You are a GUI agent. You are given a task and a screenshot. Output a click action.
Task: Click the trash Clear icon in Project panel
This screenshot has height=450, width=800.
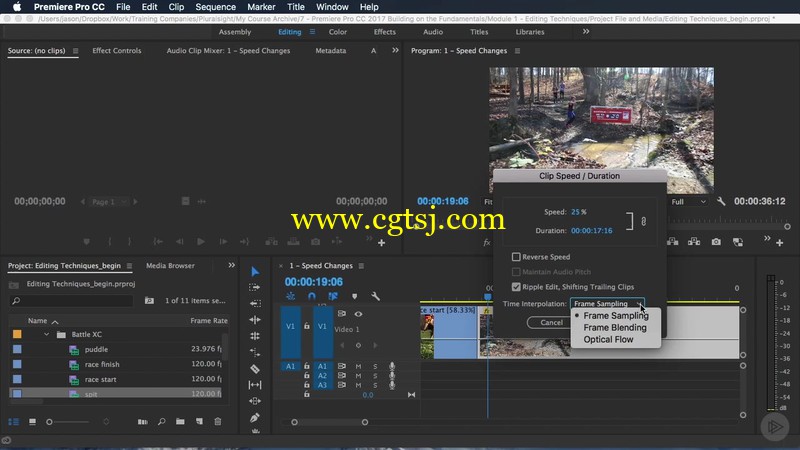pyautogui.click(x=217, y=421)
